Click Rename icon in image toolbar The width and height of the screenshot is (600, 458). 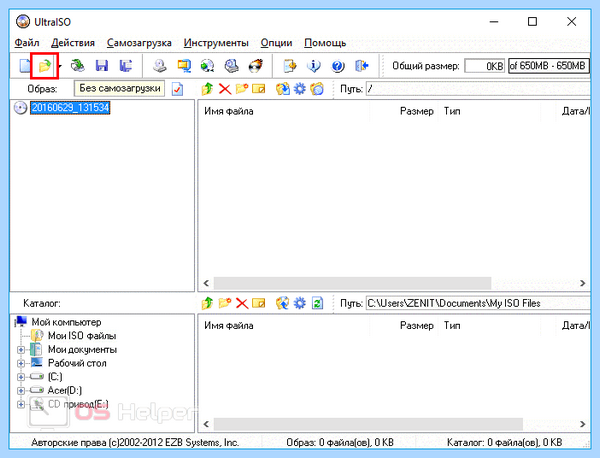pyautogui.click(x=259, y=89)
